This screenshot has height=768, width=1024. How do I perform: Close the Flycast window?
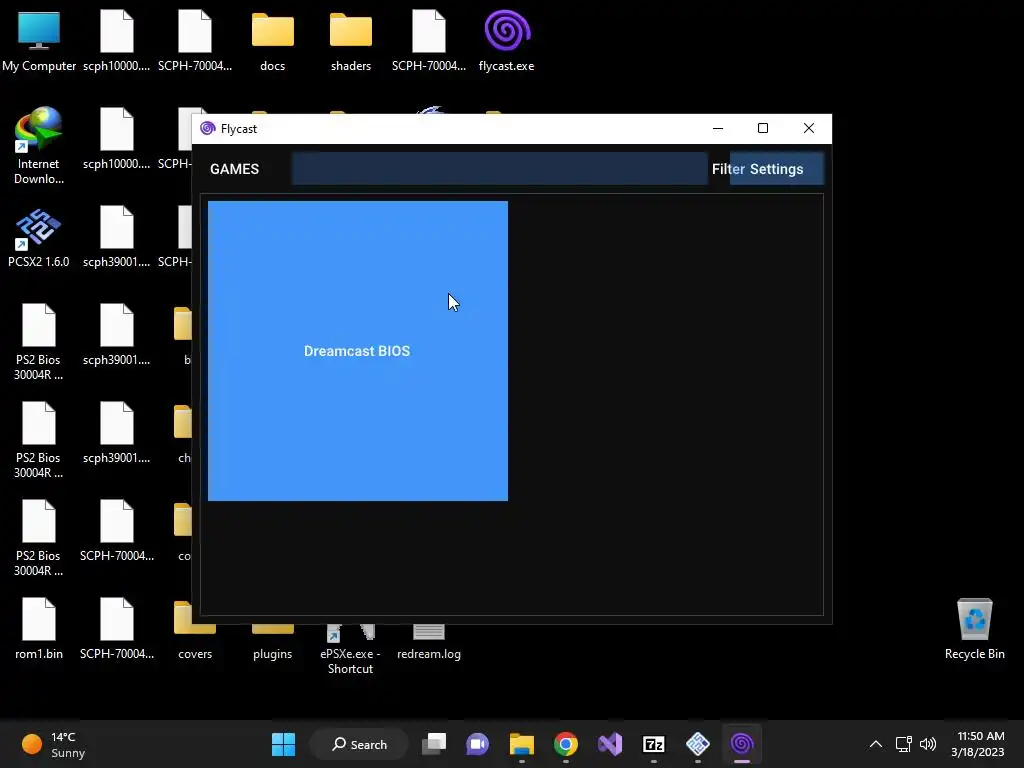point(808,129)
